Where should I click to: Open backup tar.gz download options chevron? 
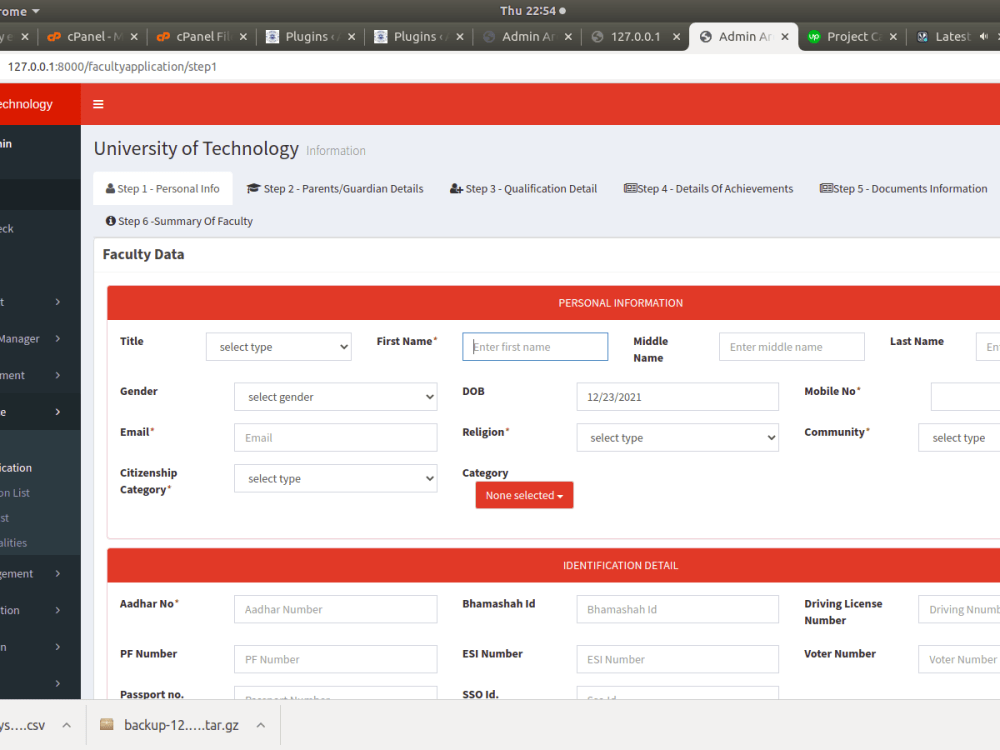click(260, 725)
